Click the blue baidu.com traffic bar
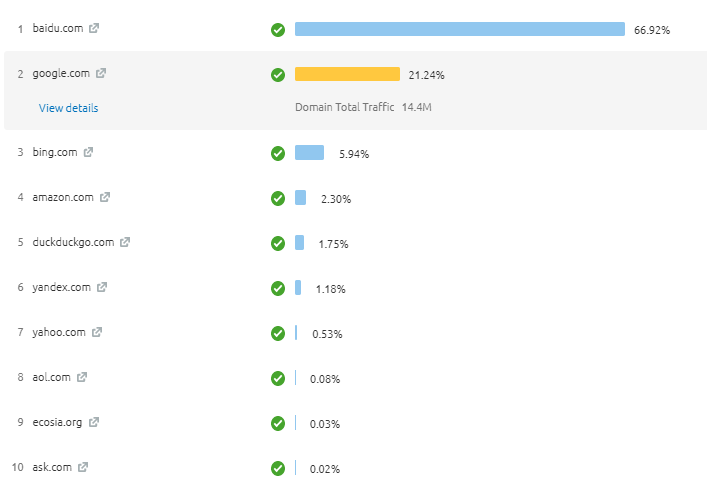Image resolution: width=707 pixels, height=491 pixels. pos(459,29)
